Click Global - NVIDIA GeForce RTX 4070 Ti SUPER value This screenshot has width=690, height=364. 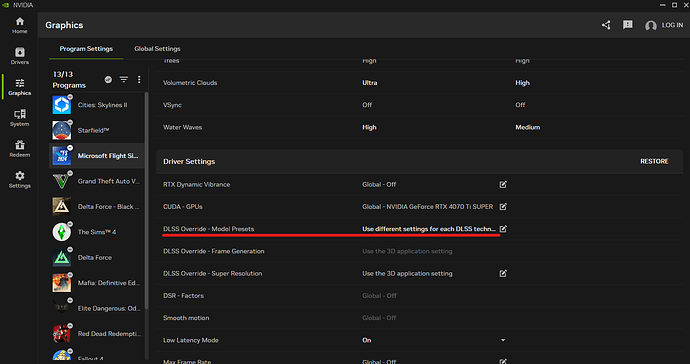point(427,206)
